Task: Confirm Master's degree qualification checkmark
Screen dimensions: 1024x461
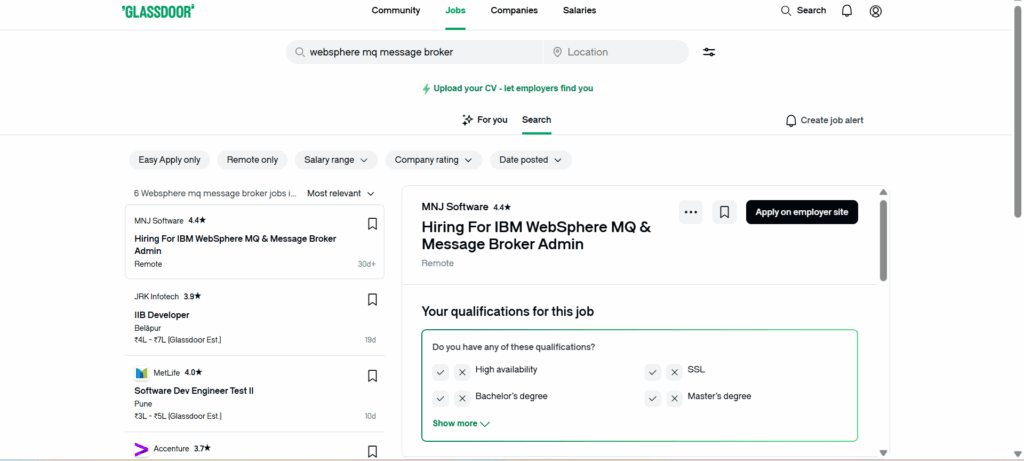Action: [653, 399]
